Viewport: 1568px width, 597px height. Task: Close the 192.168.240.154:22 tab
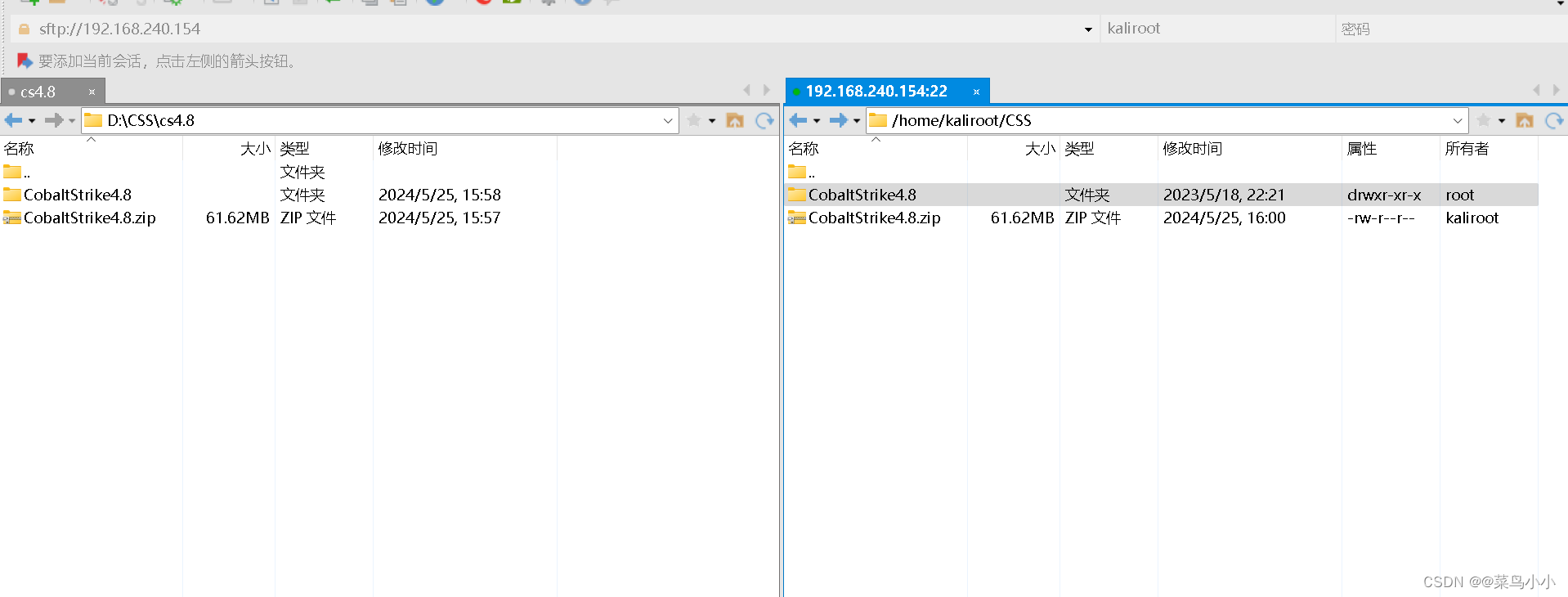[976, 92]
